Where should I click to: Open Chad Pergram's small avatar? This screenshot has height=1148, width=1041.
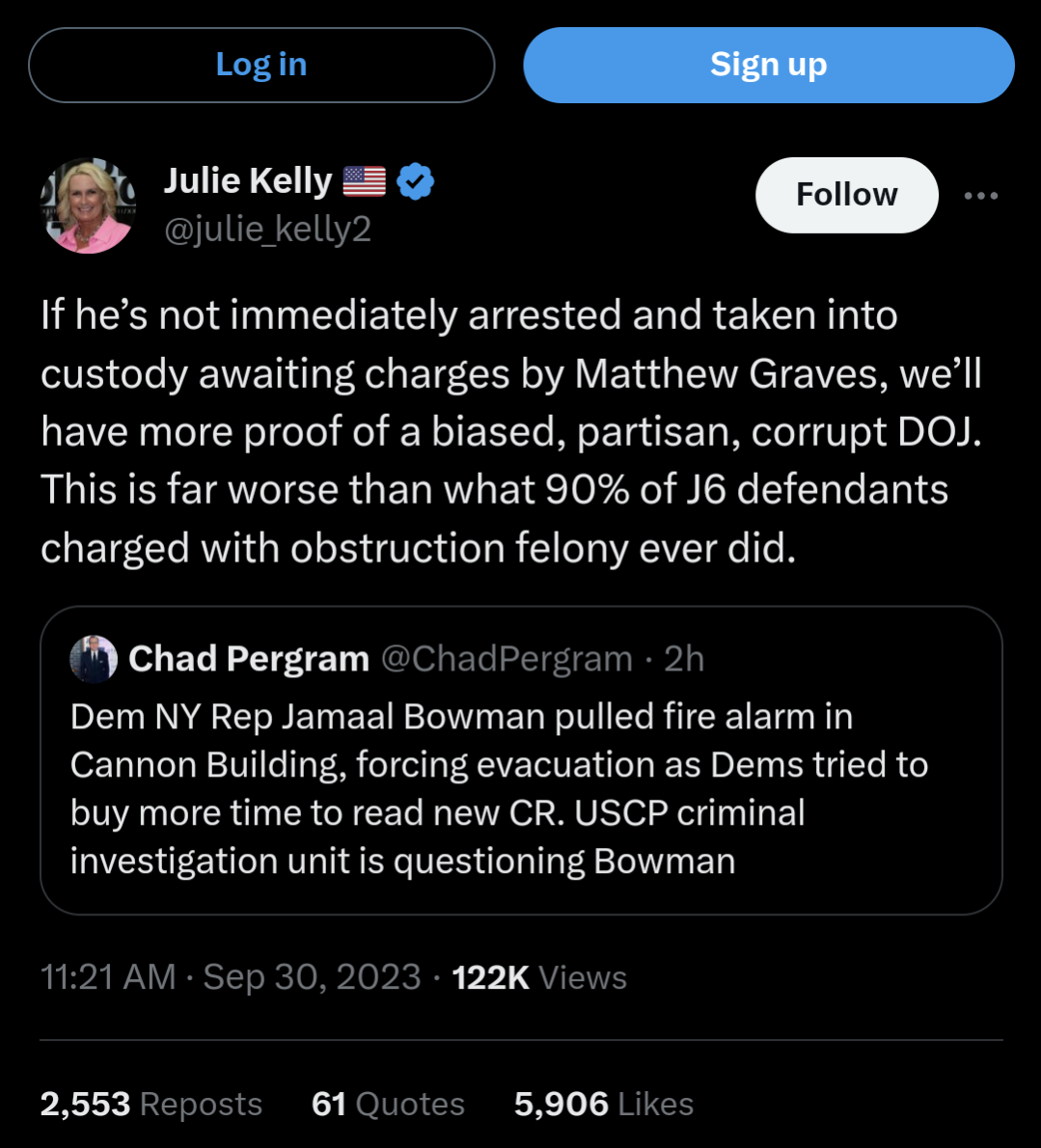pos(94,659)
